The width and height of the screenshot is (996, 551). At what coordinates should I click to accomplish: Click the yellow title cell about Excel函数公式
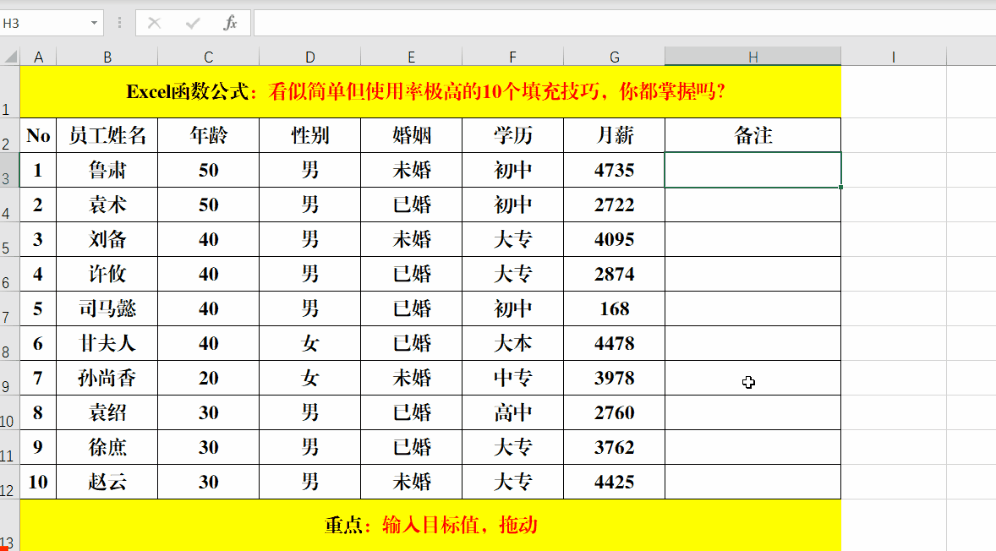[x=430, y=92]
